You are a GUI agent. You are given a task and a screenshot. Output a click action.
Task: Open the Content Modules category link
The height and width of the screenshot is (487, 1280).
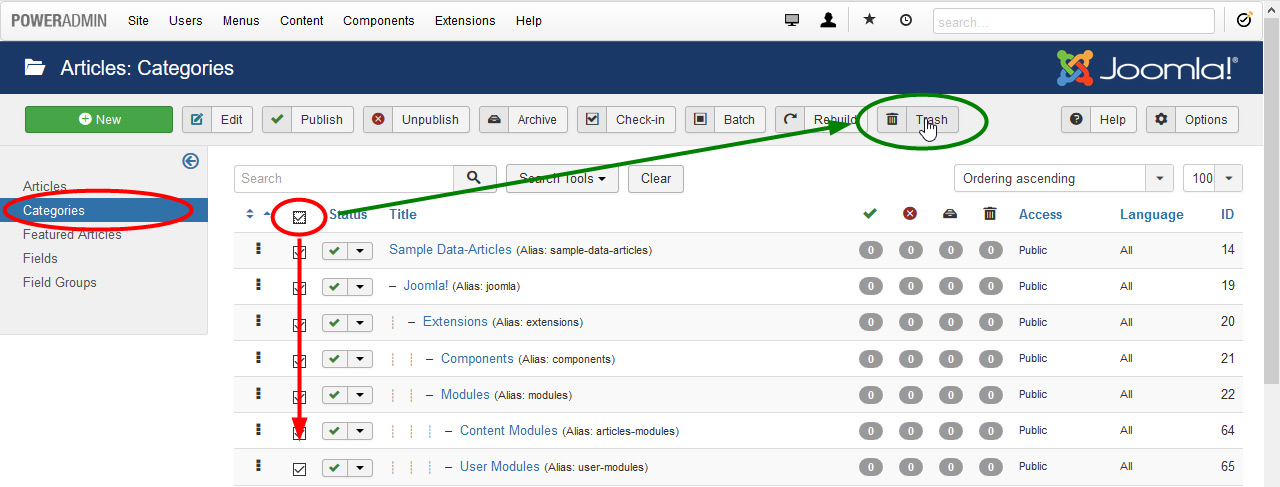509,430
